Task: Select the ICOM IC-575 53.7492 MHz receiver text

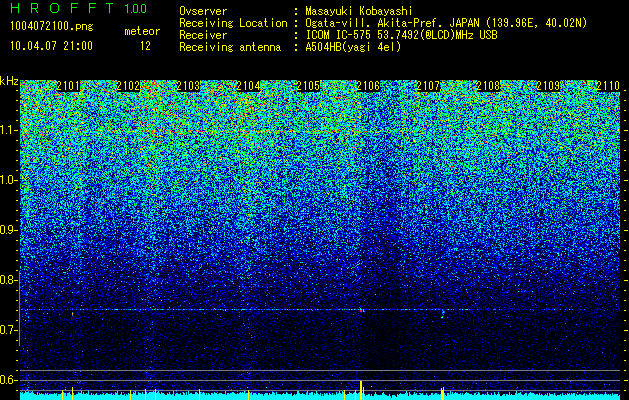Action: pyautogui.click(x=401, y=35)
